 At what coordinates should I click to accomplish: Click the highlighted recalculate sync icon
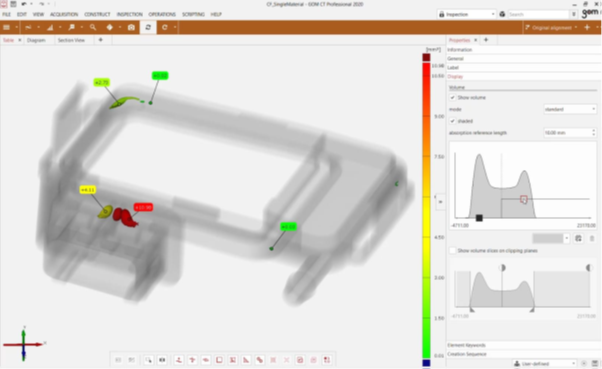[x=148, y=27]
